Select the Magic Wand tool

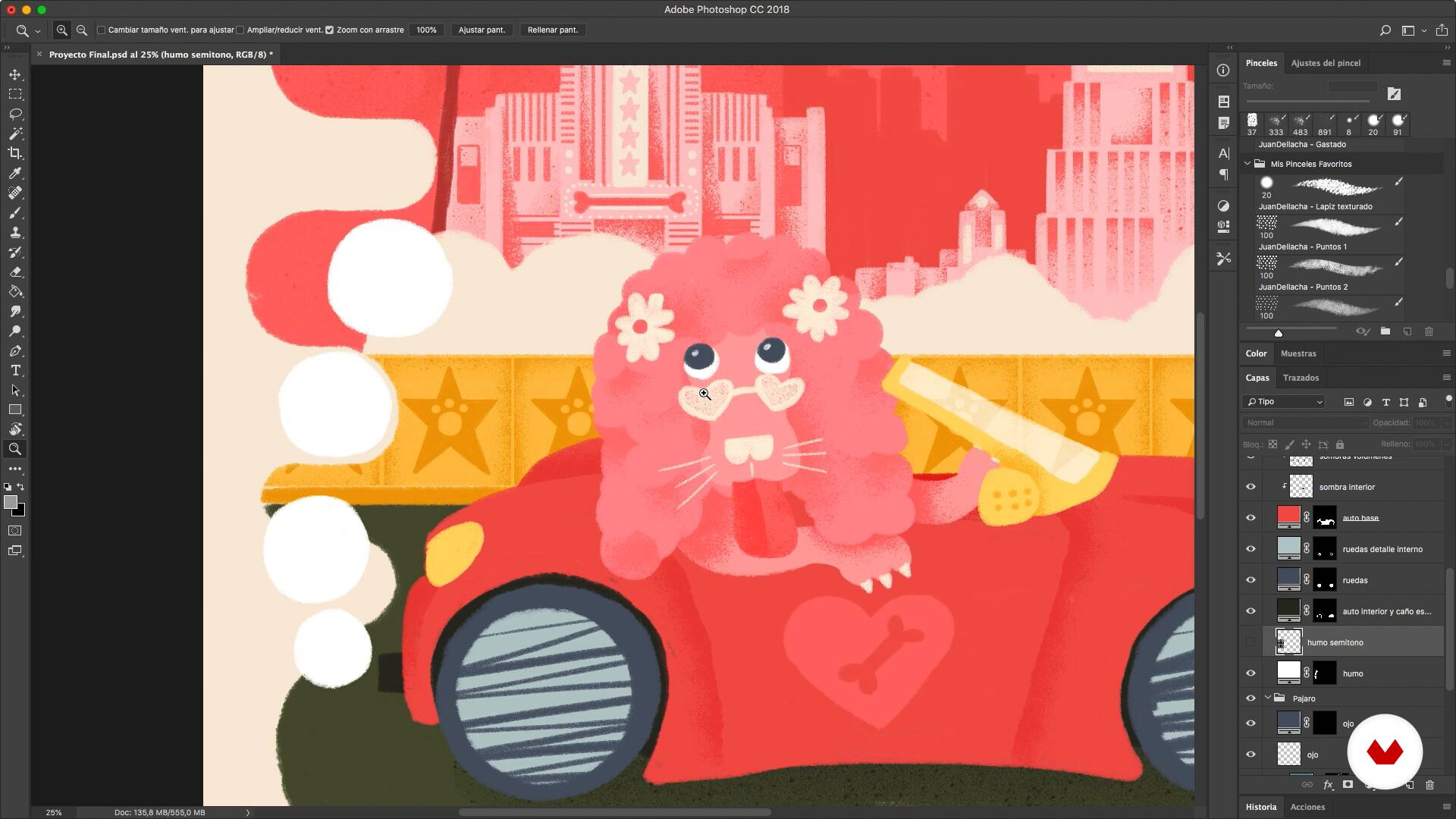pyautogui.click(x=15, y=133)
